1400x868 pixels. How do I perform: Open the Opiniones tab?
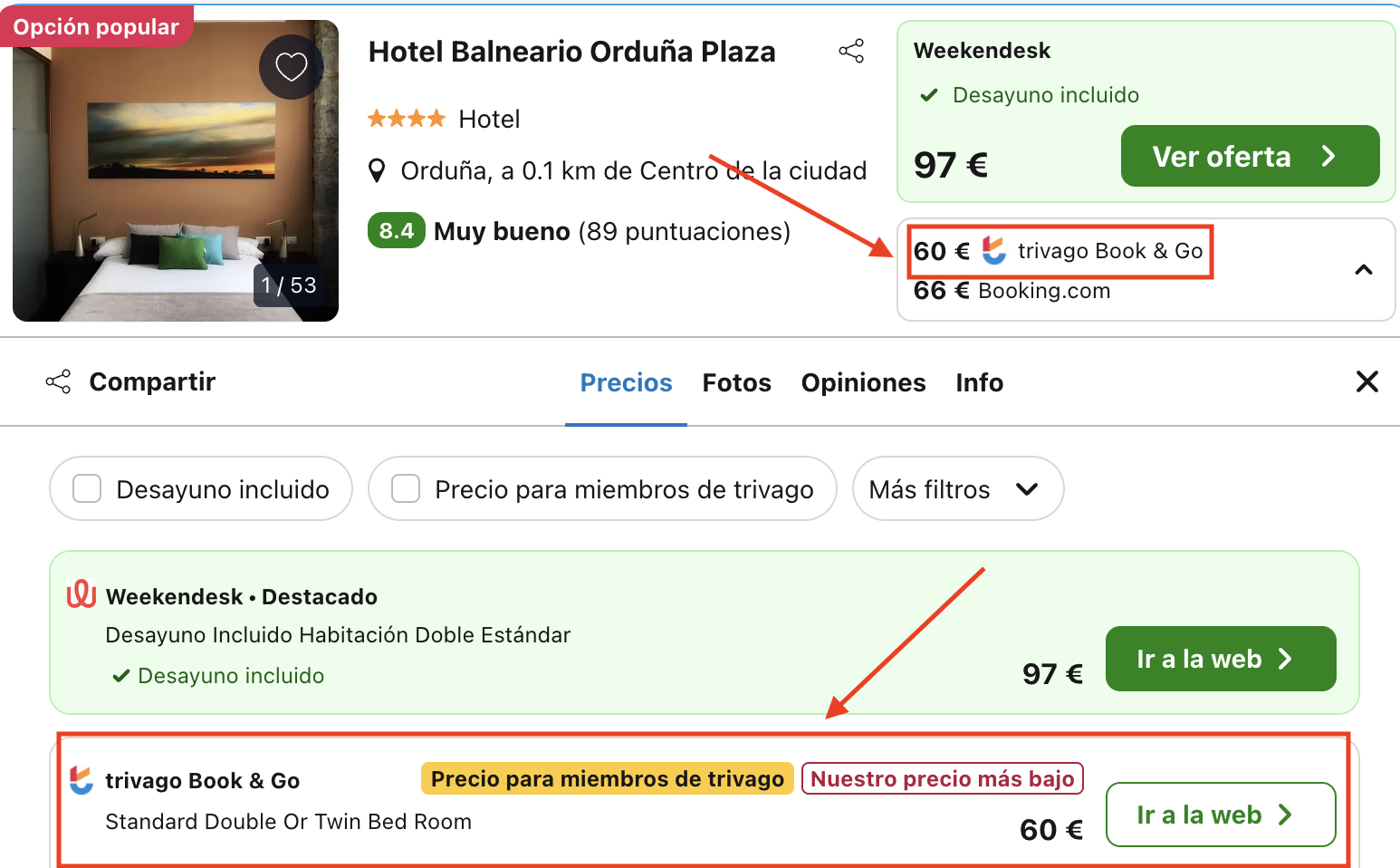(863, 382)
